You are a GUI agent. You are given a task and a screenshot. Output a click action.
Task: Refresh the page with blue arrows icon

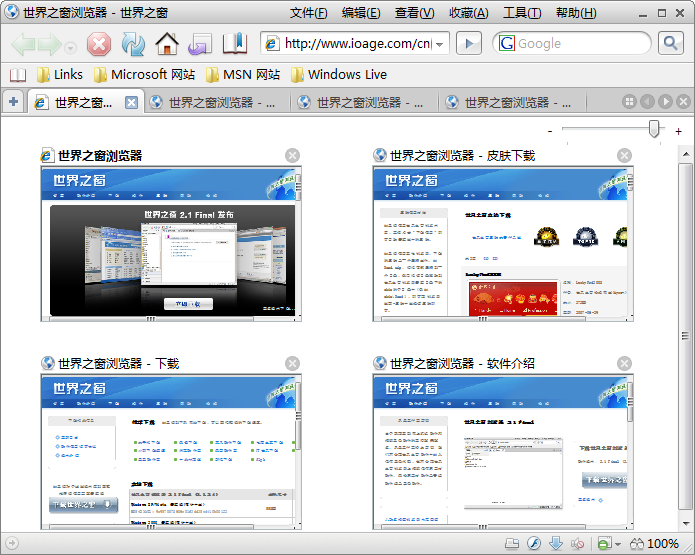[133, 44]
